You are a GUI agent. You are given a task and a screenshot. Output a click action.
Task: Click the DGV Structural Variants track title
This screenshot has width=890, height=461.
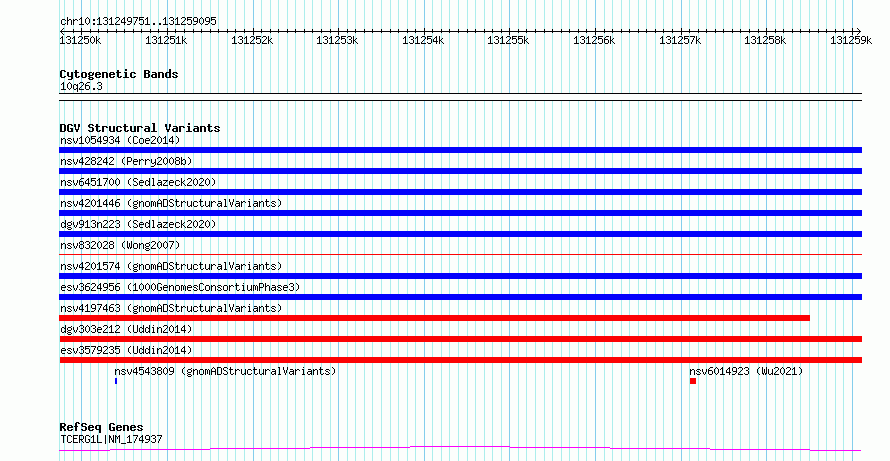point(140,128)
